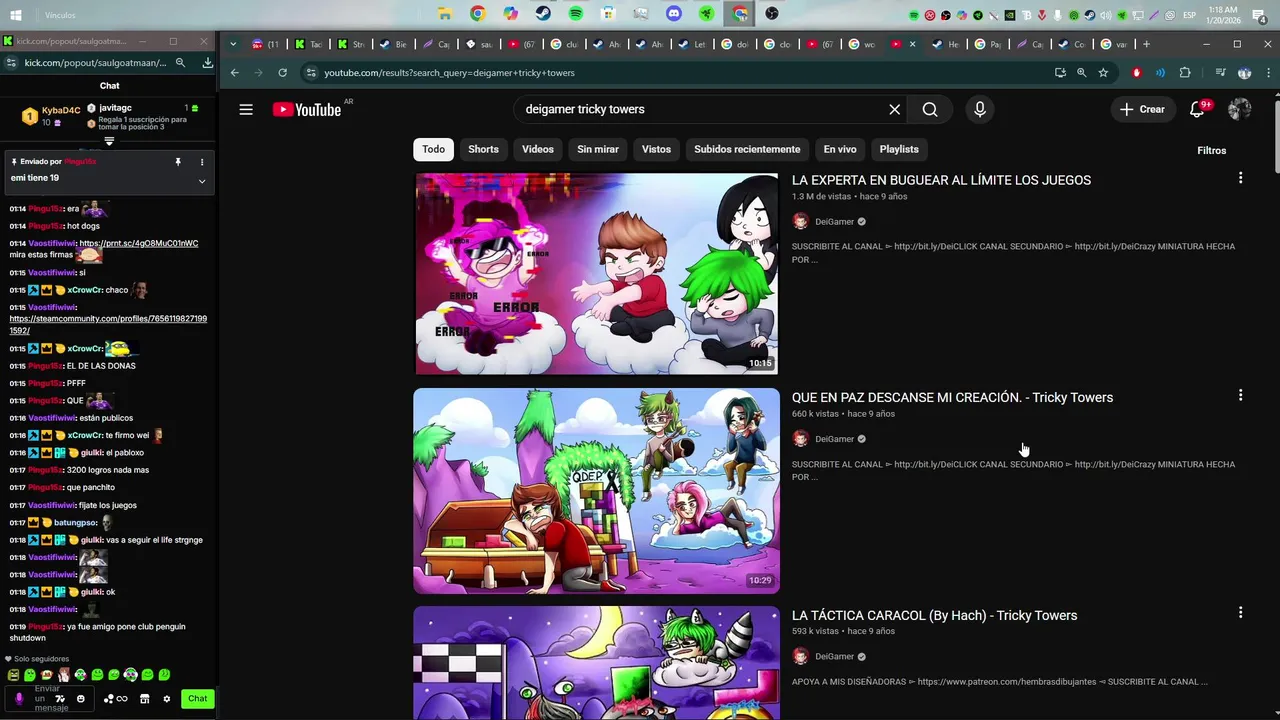Select the Vistos filter chip
The width and height of the screenshot is (1280, 720).
point(656,149)
